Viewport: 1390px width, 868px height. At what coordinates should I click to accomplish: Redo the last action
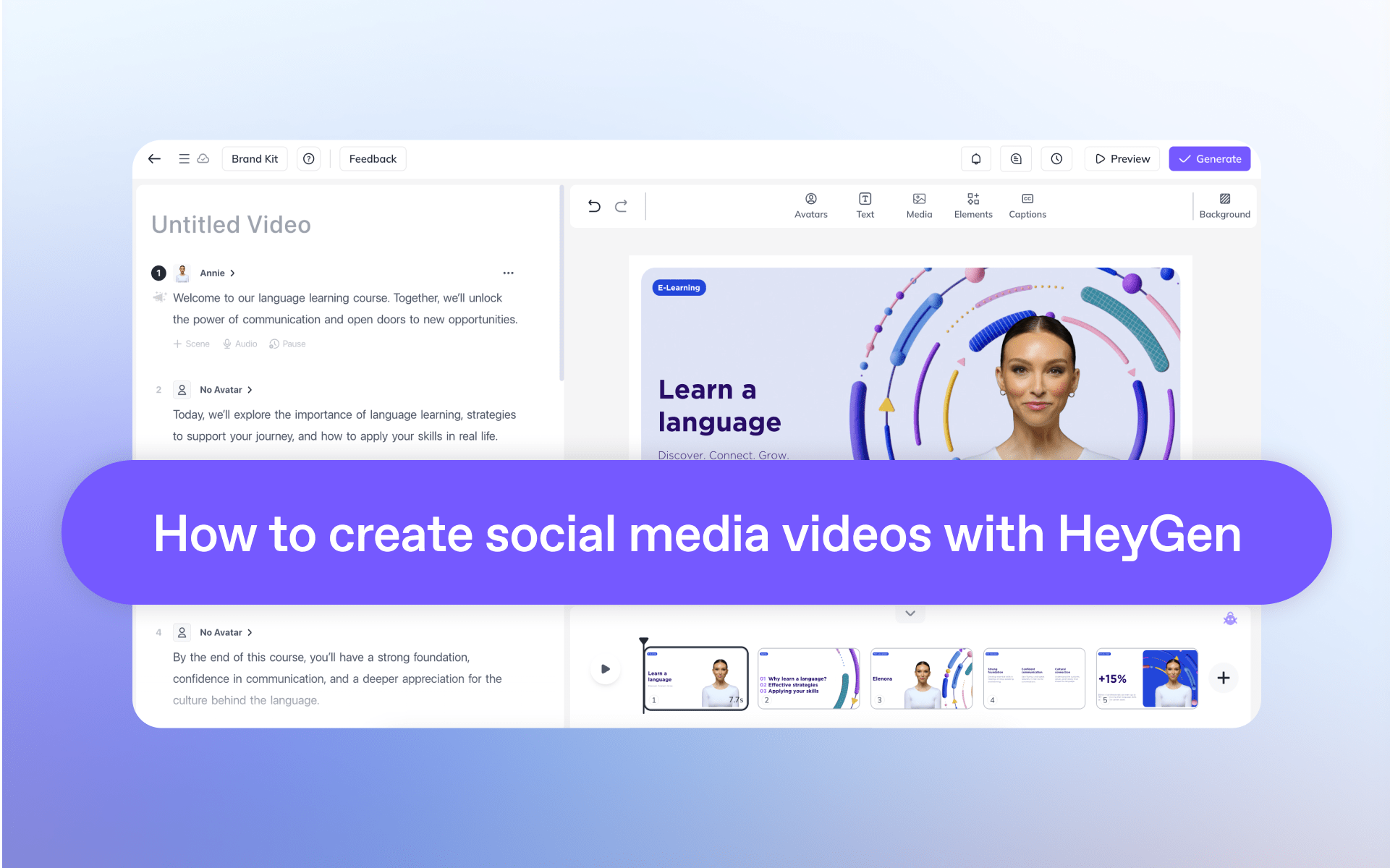click(621, 206)
